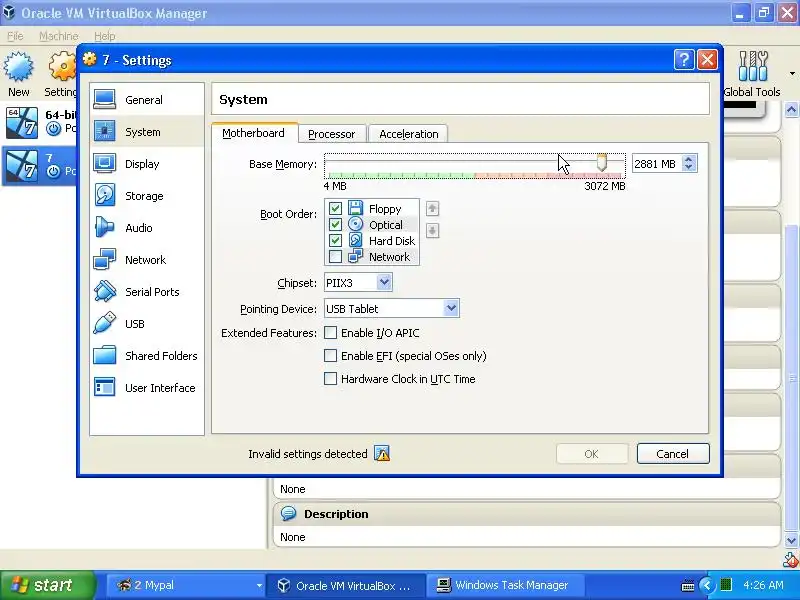800x600 pixels.
Task: Move boot device up with arrow
Action: pyautogui.click(x=432, y=208)
